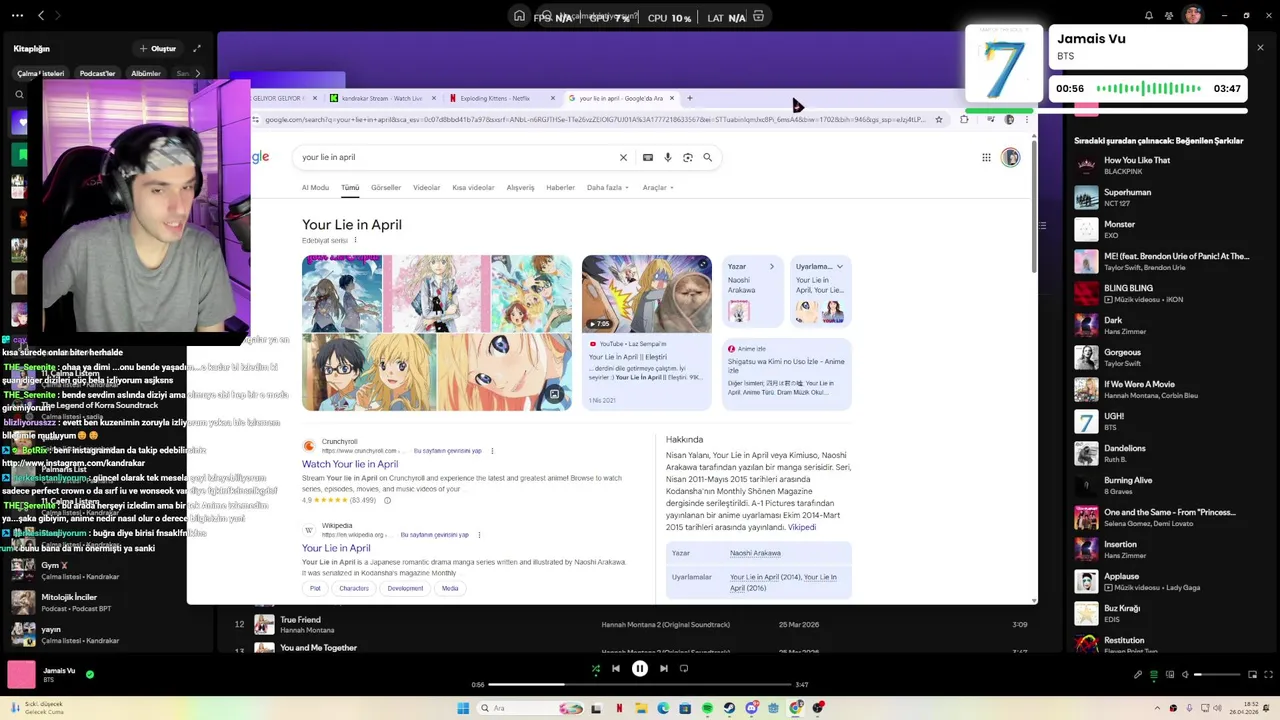The image size is (1280, 720).
Task: Open Netflix from the taskbar
Action: (x=619, y=708)
